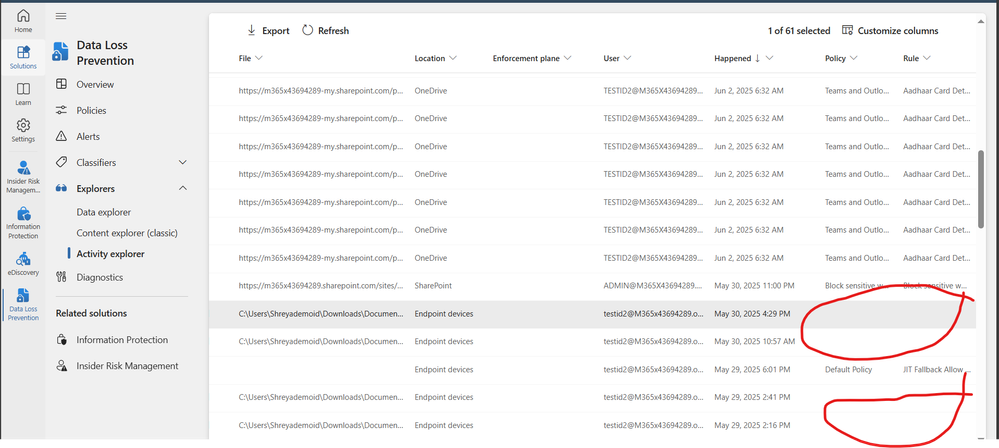Collapse navigation with the hamburger icon
999x448 pixels.
point(61,16)
